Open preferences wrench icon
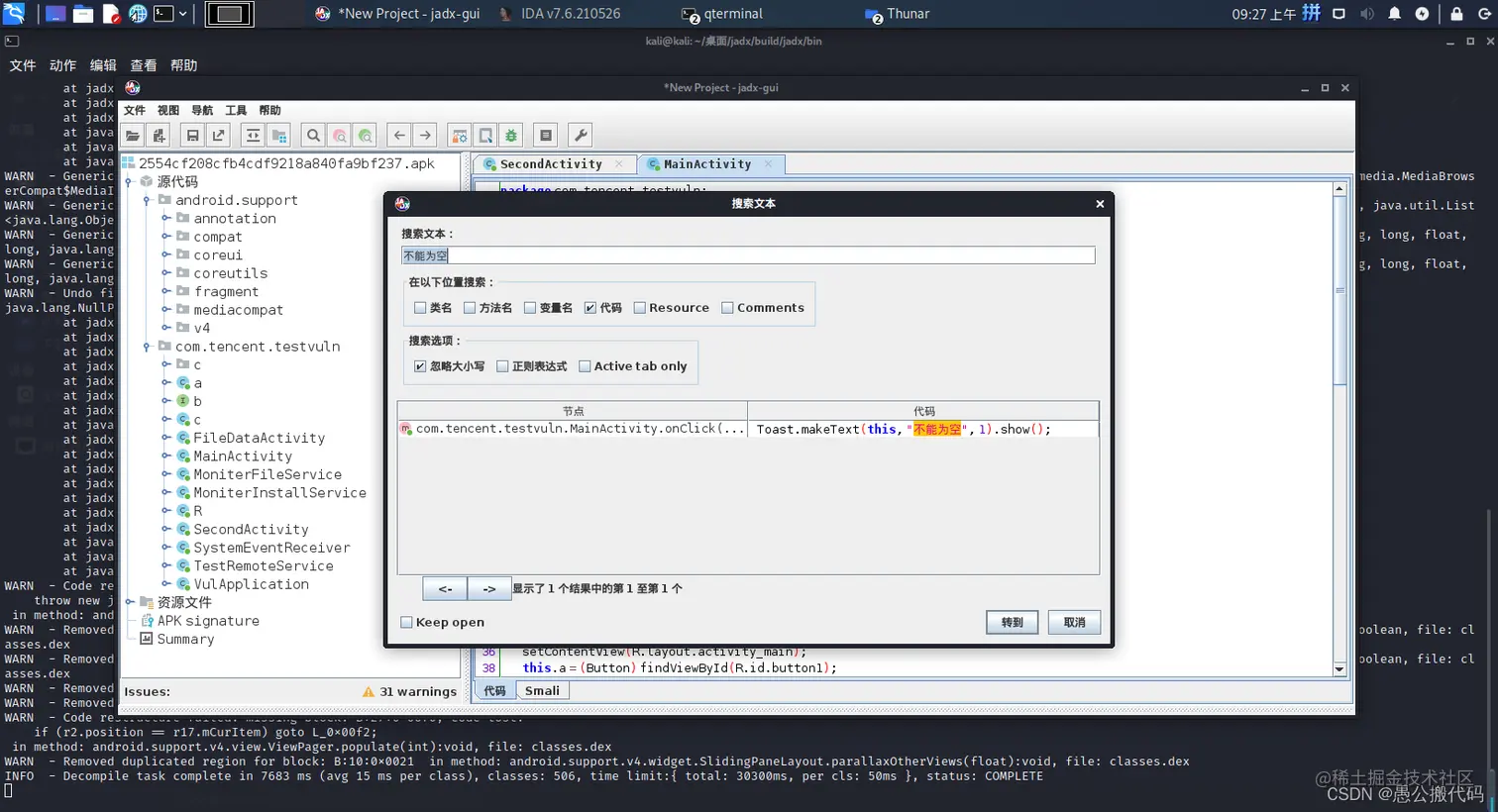 point(581,136)
